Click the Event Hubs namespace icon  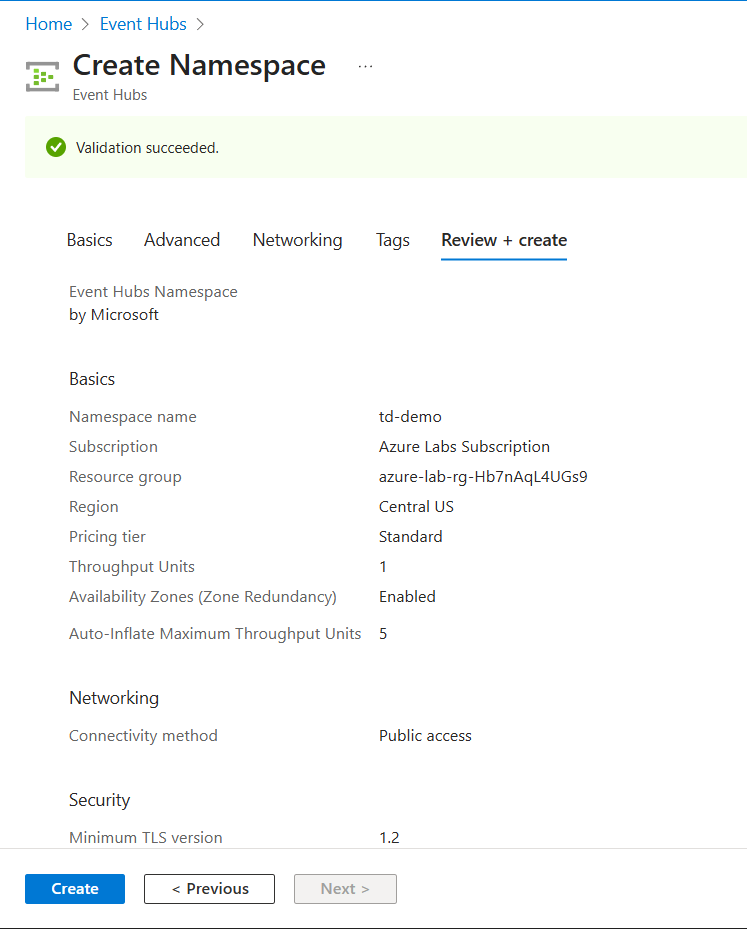tap(42, 76)
